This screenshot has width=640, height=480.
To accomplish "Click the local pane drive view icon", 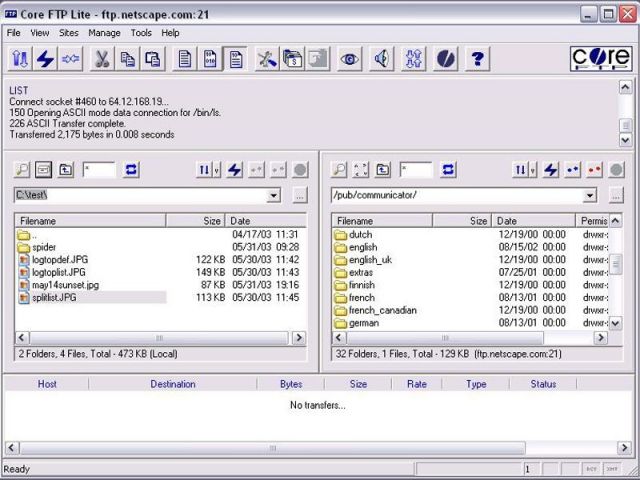I will click(x=43, y=169).
